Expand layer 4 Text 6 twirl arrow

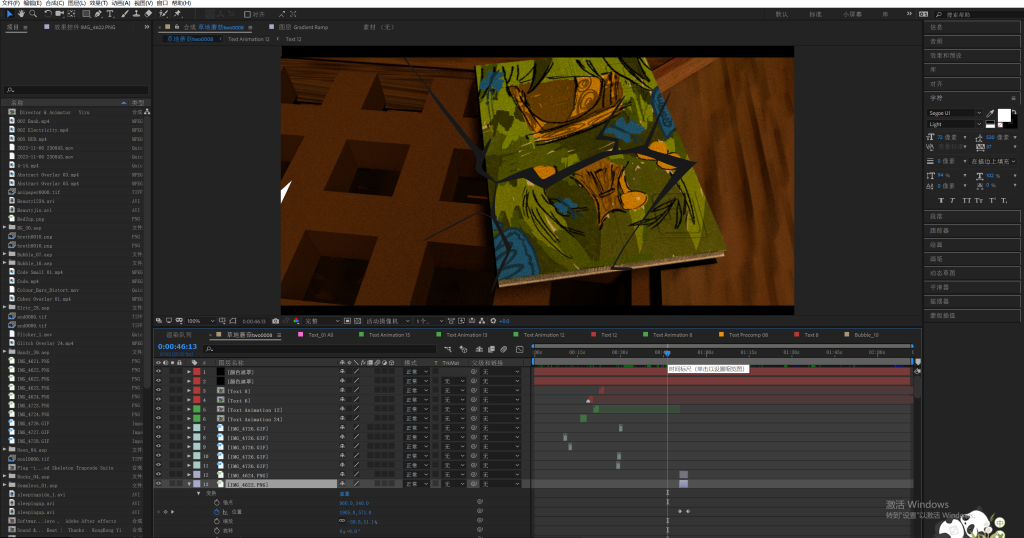pyautogui.click(x=189, y=400)
